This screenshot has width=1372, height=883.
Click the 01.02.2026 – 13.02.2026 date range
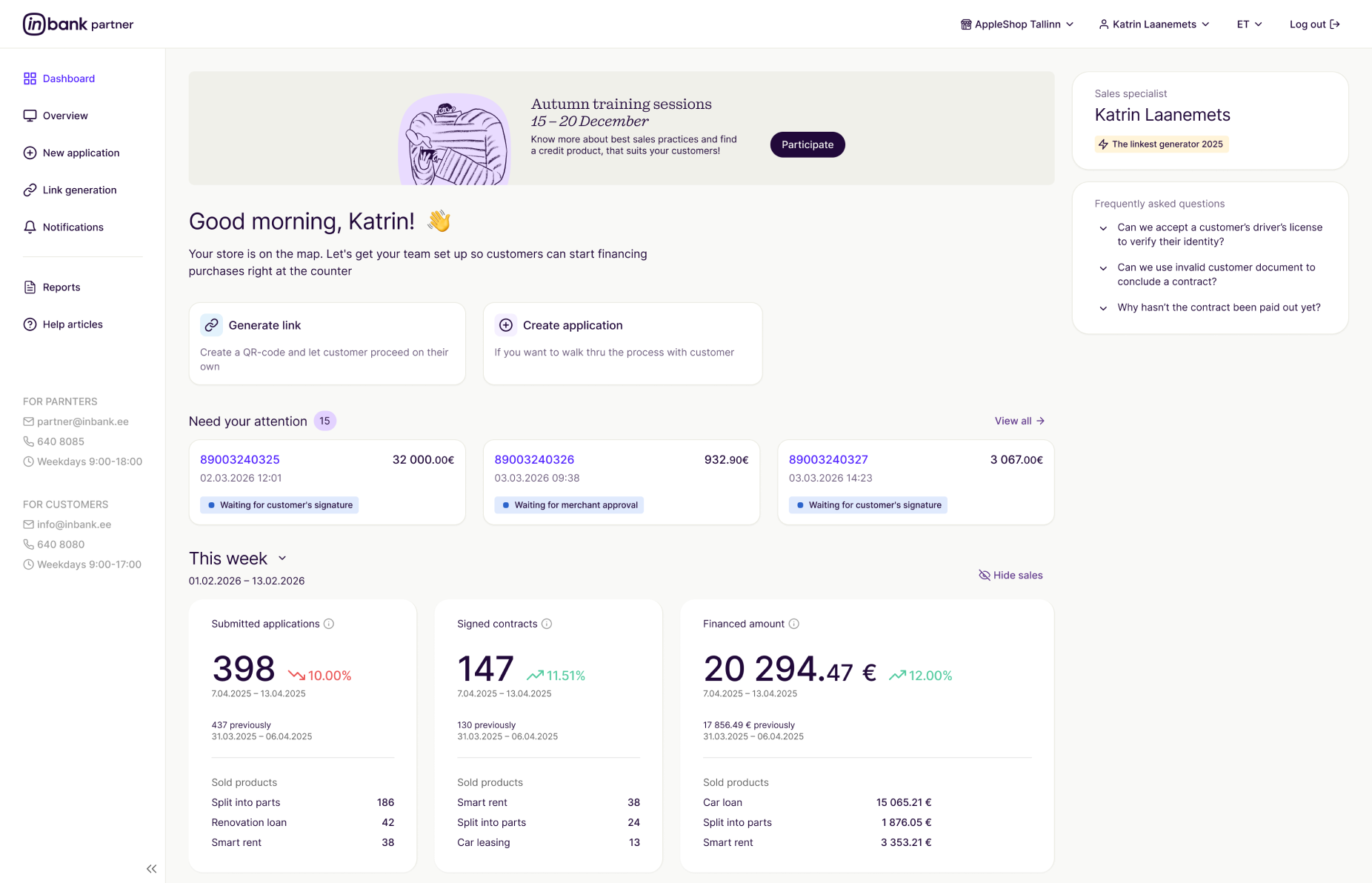click(247, 581)
